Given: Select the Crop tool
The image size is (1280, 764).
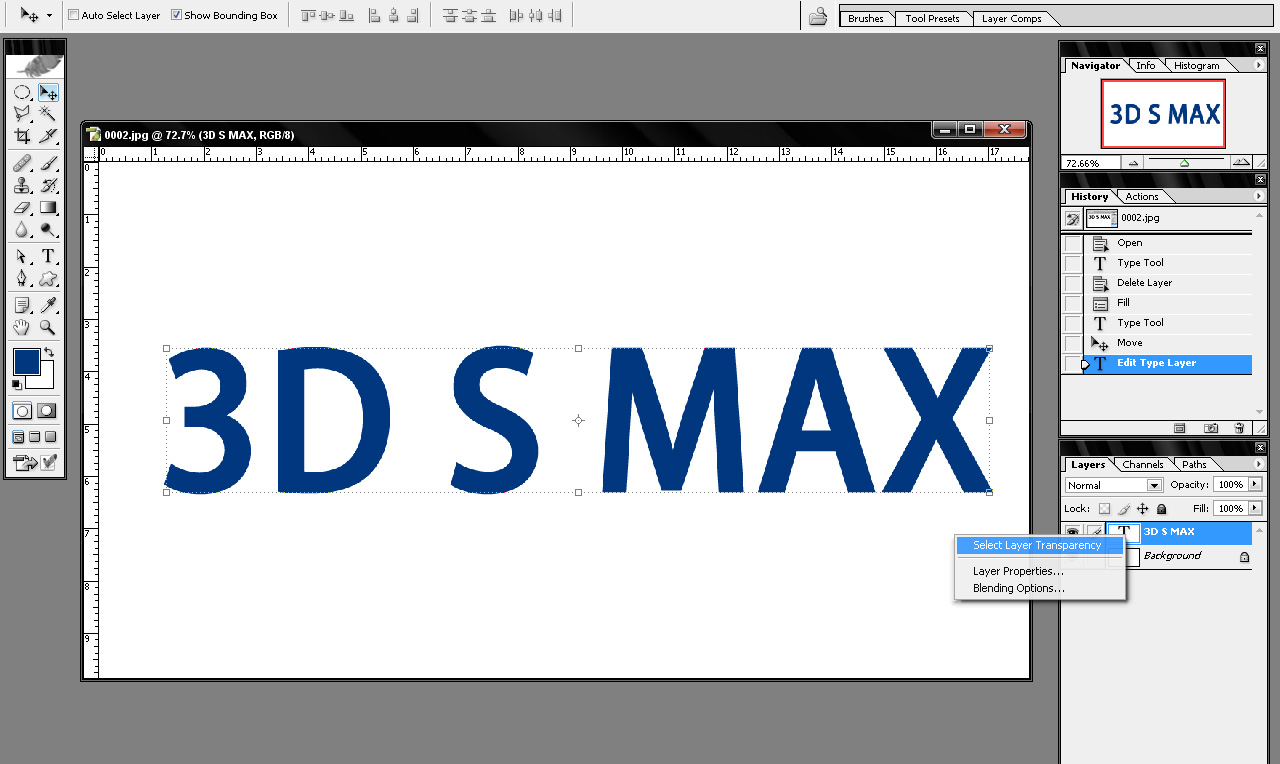Looking at the screenshot, I should coord(22,136).
